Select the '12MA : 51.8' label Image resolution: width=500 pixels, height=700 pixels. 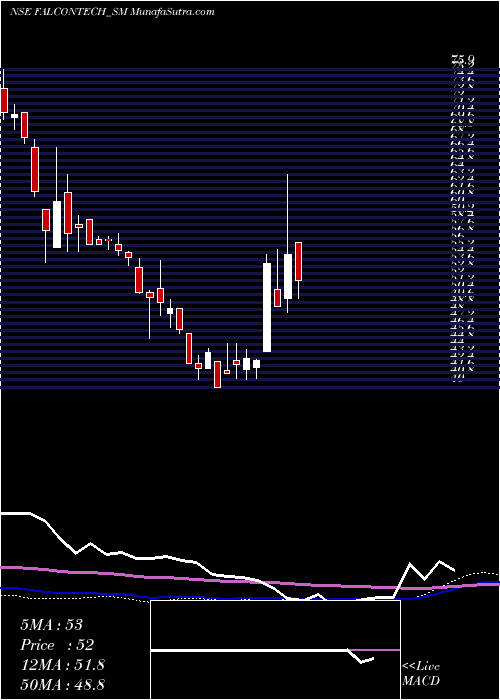pos(62,665)
